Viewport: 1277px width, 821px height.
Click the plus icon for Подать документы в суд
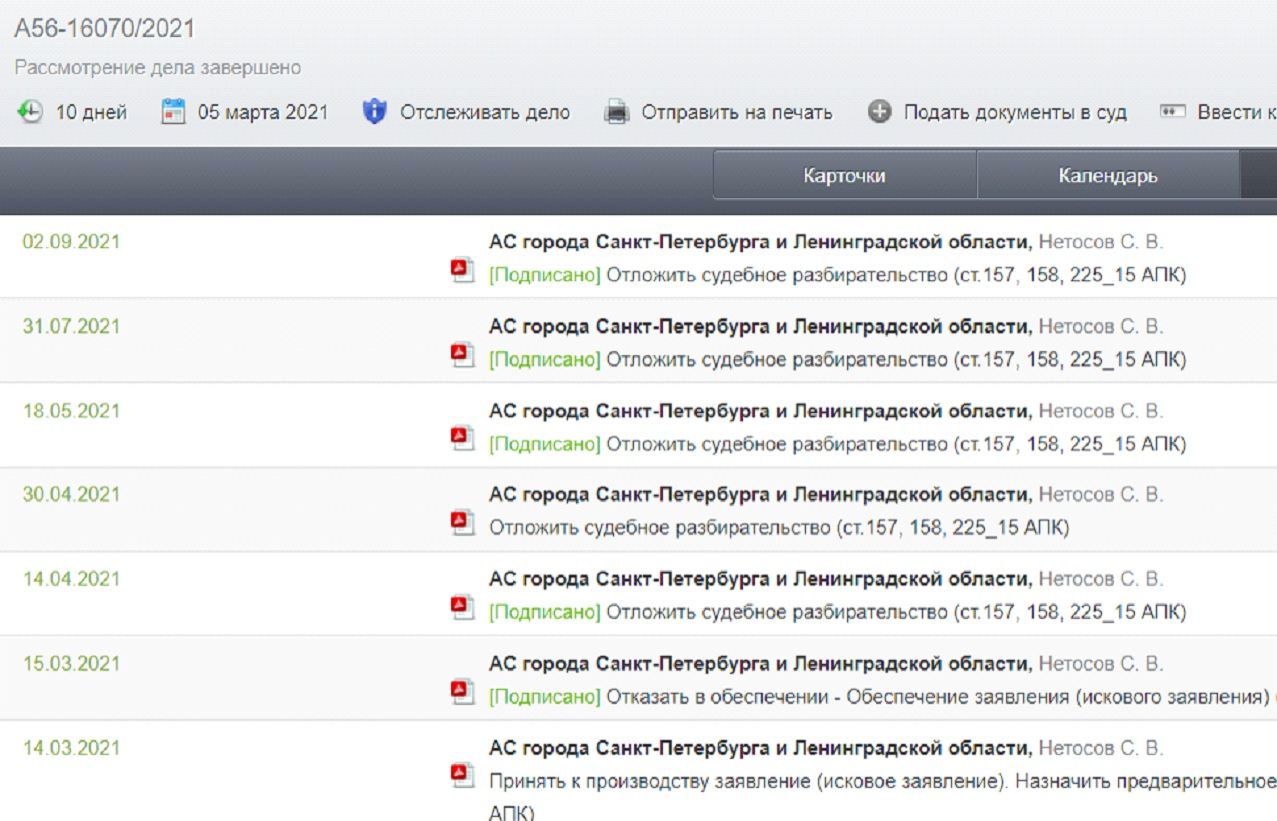tap(879, 112)
